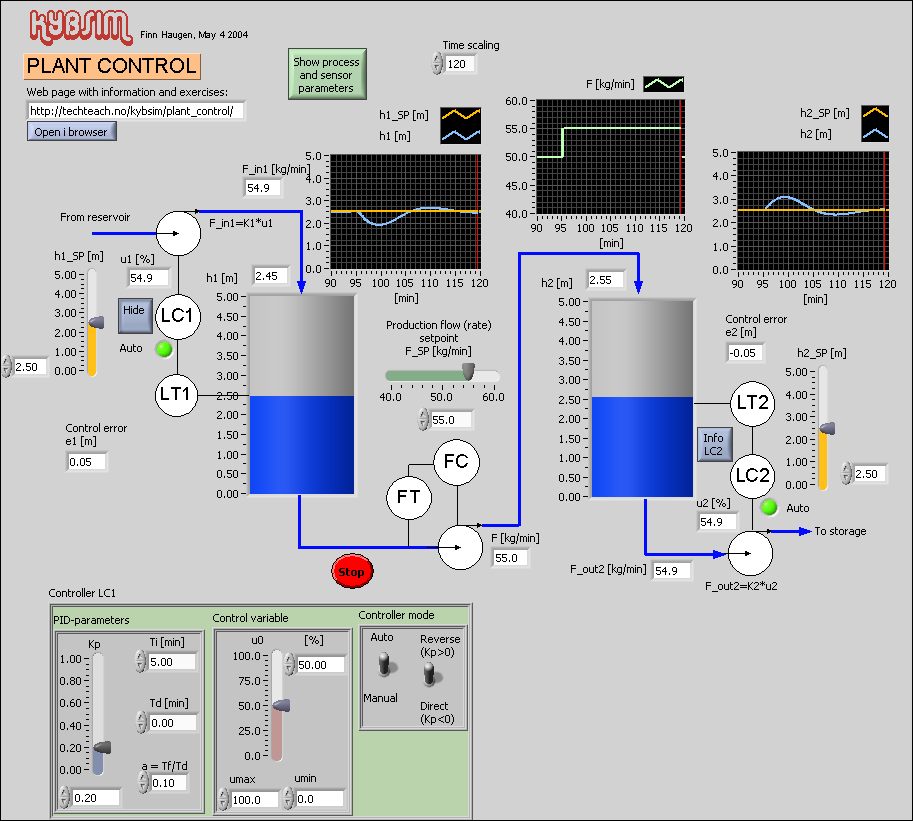Click the LT1 level transmitter icon
913x821 pixels.
point(177,395)
